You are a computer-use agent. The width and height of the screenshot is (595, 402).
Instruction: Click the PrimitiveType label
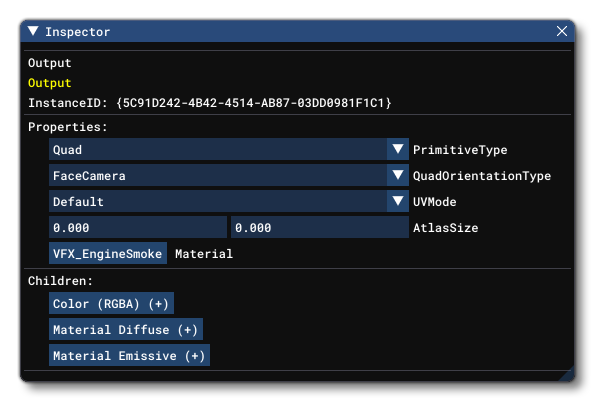click(x=460, y=150)
